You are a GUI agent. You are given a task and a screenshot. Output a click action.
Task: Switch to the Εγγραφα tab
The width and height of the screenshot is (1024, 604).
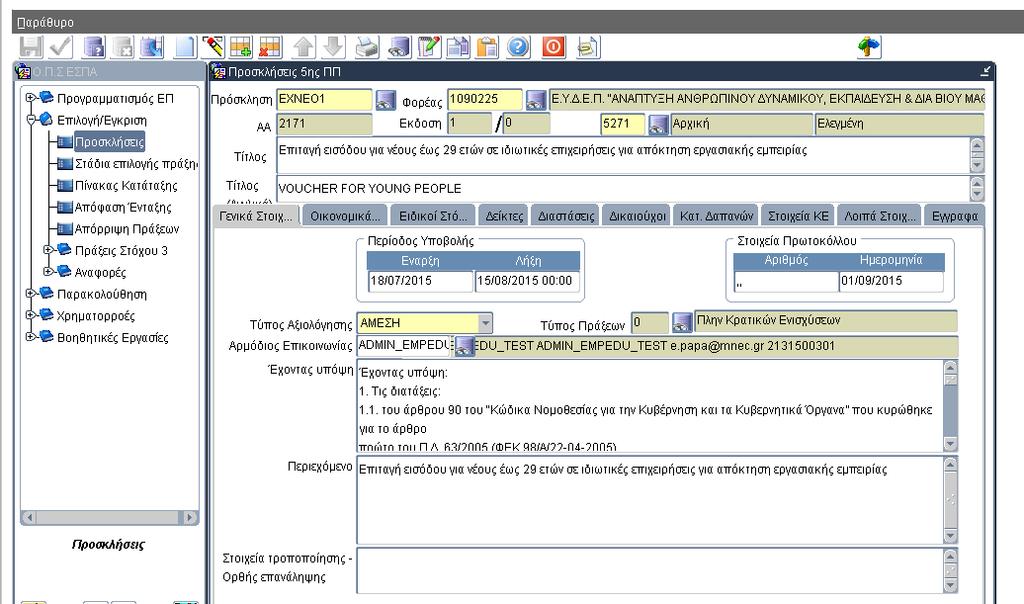[955, 216]
